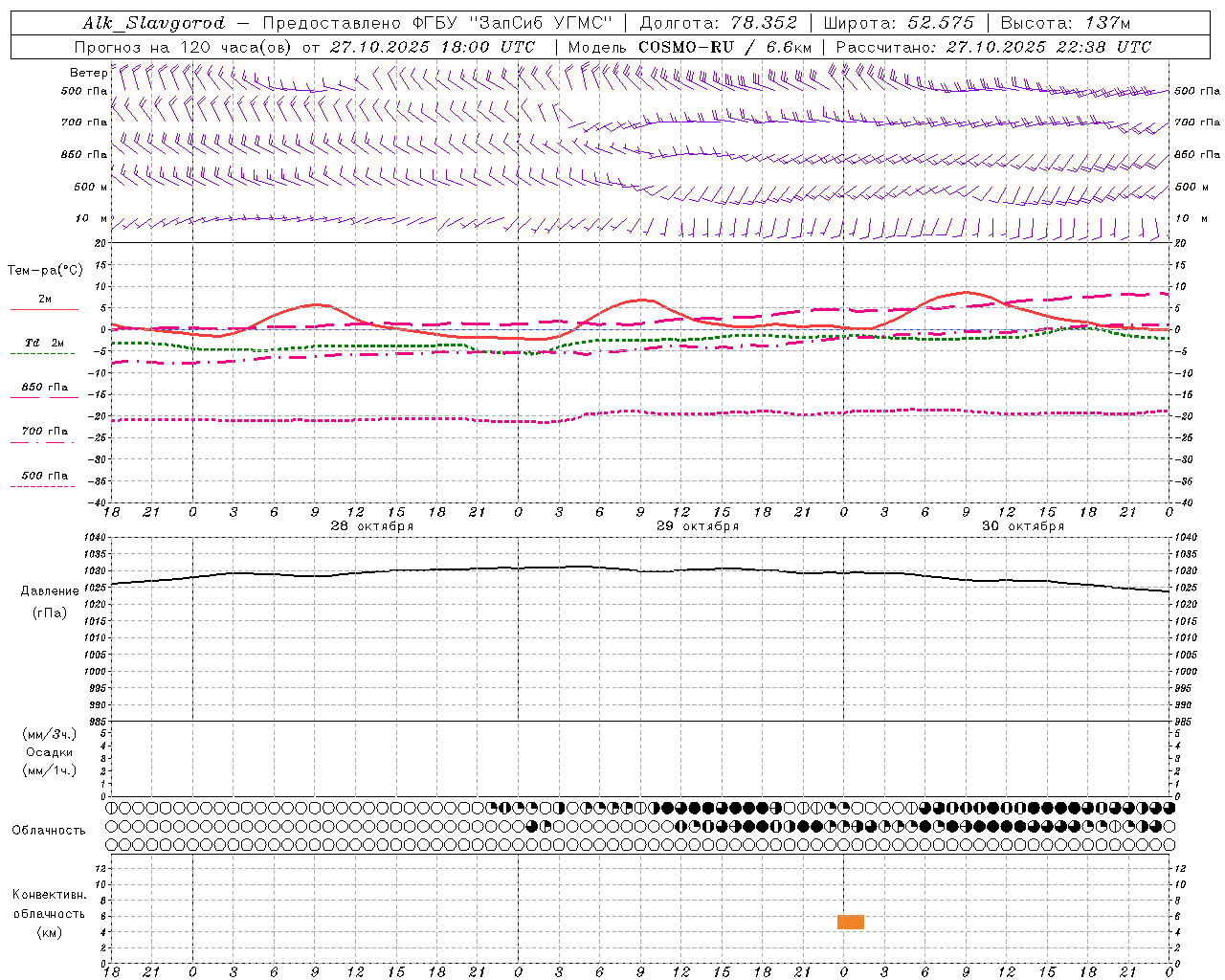Screen dimensions: 1225x980
Task: Click the orange convective cloud bar
Action: click(x=851, y=922)
